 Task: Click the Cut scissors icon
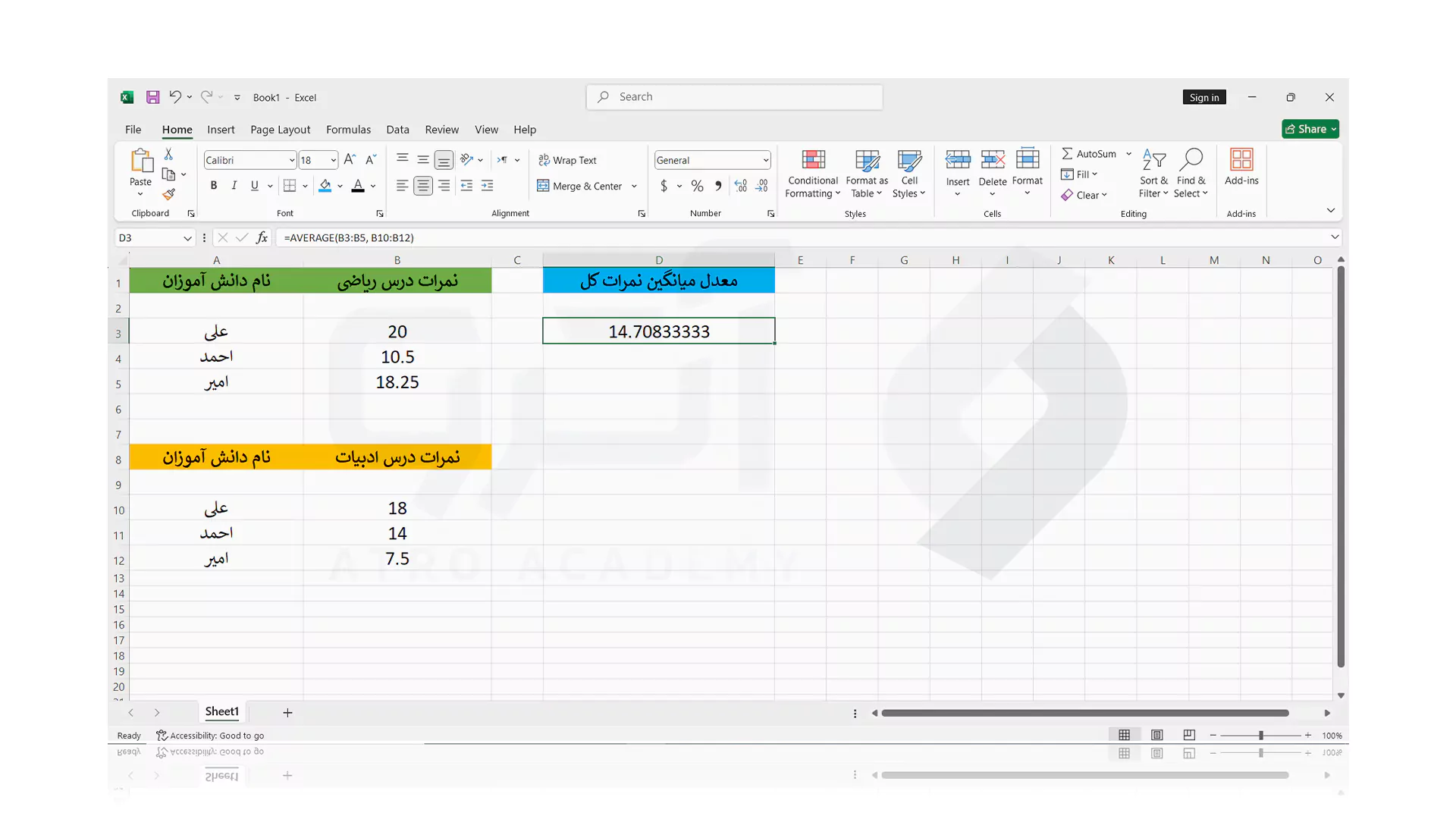[x=168, y=154]
